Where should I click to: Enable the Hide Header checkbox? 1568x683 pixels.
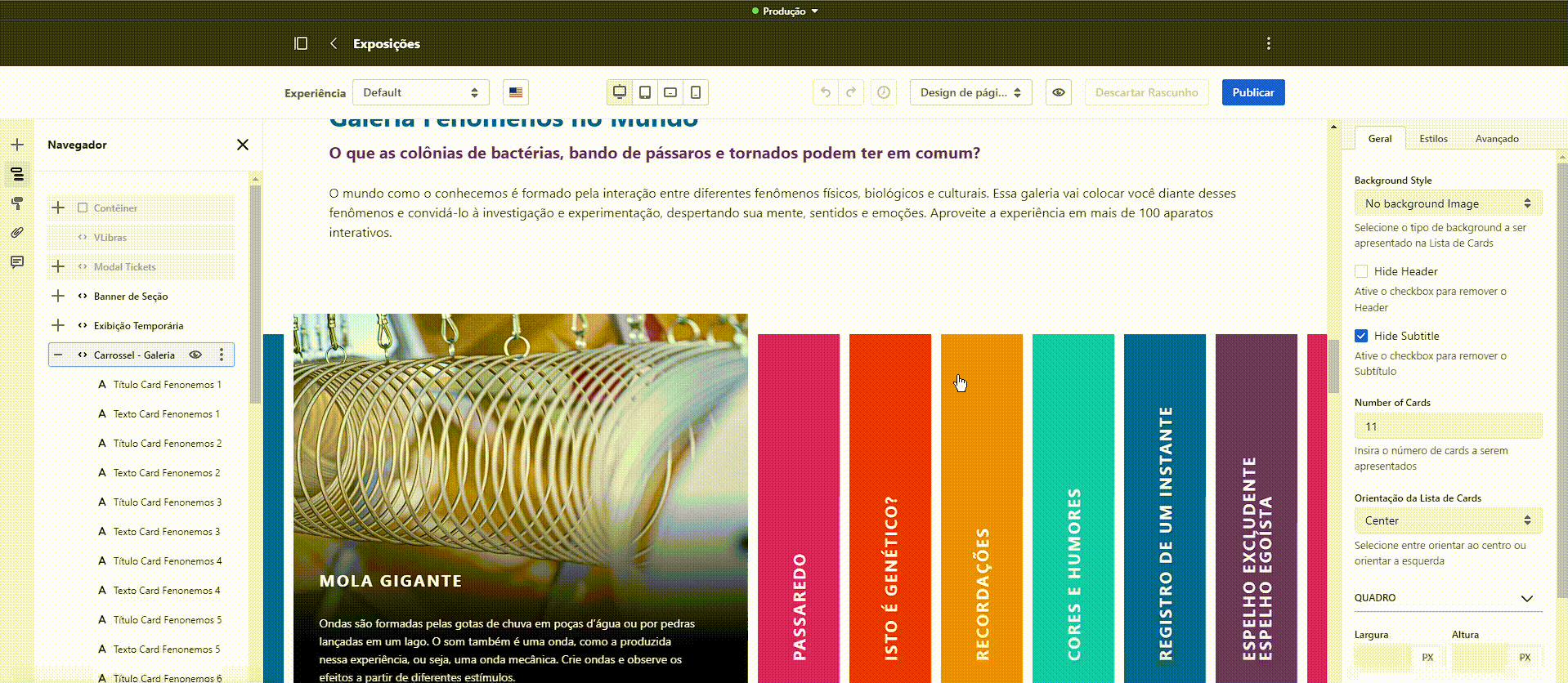coord(1361,271)
